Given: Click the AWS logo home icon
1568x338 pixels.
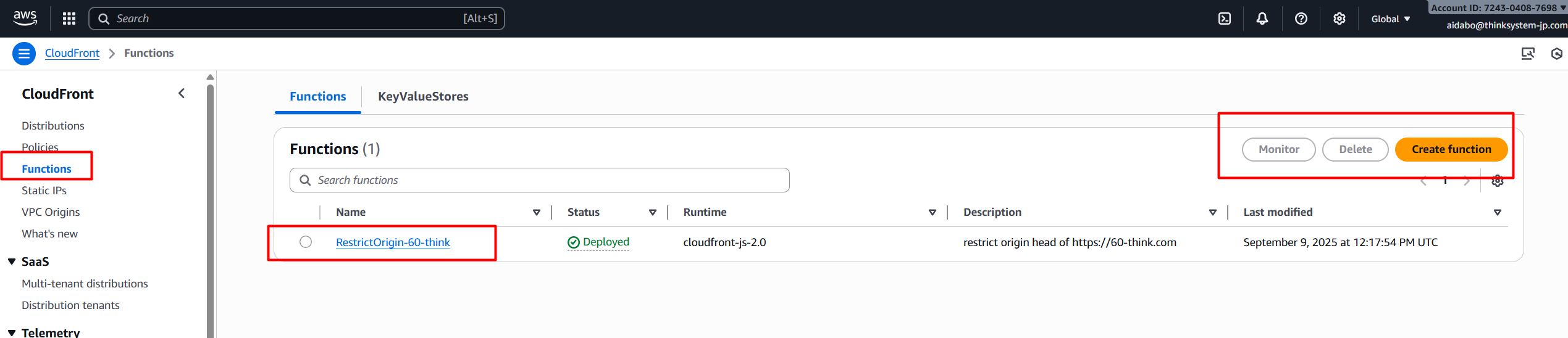Looking at the screenshot, I should [x=25, y=18].
